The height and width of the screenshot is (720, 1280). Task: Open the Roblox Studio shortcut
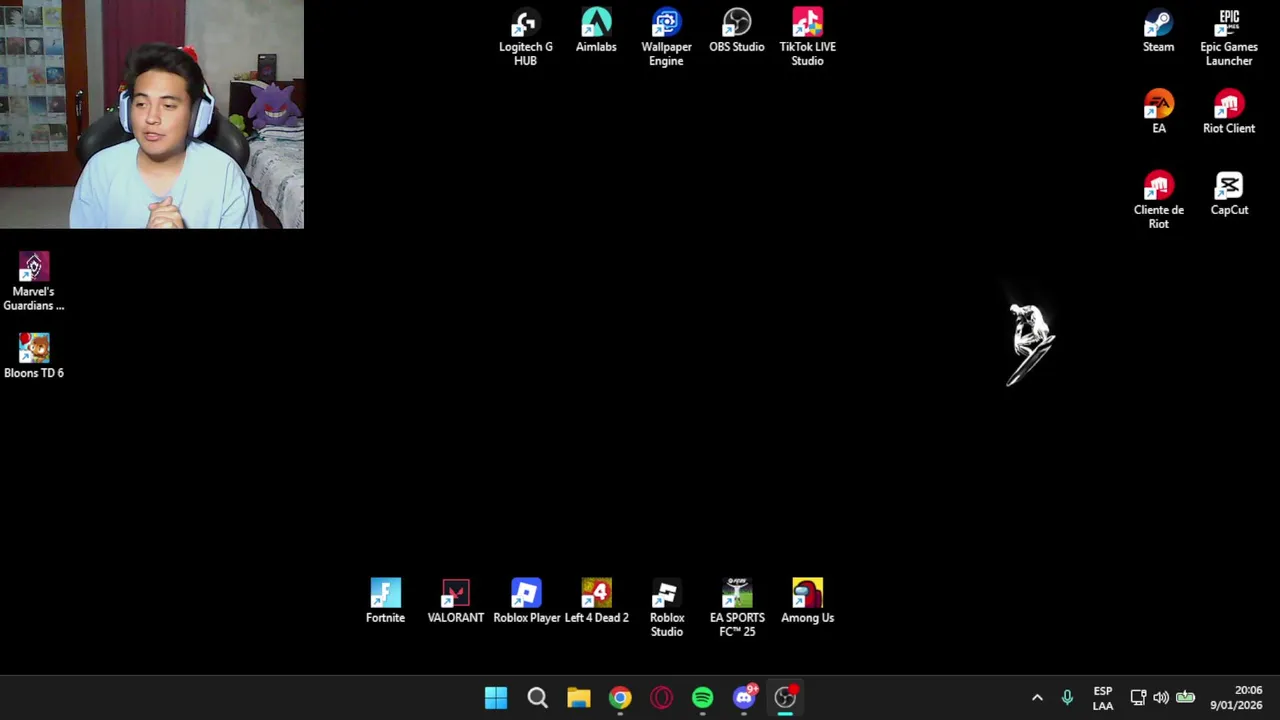point(667,608)
